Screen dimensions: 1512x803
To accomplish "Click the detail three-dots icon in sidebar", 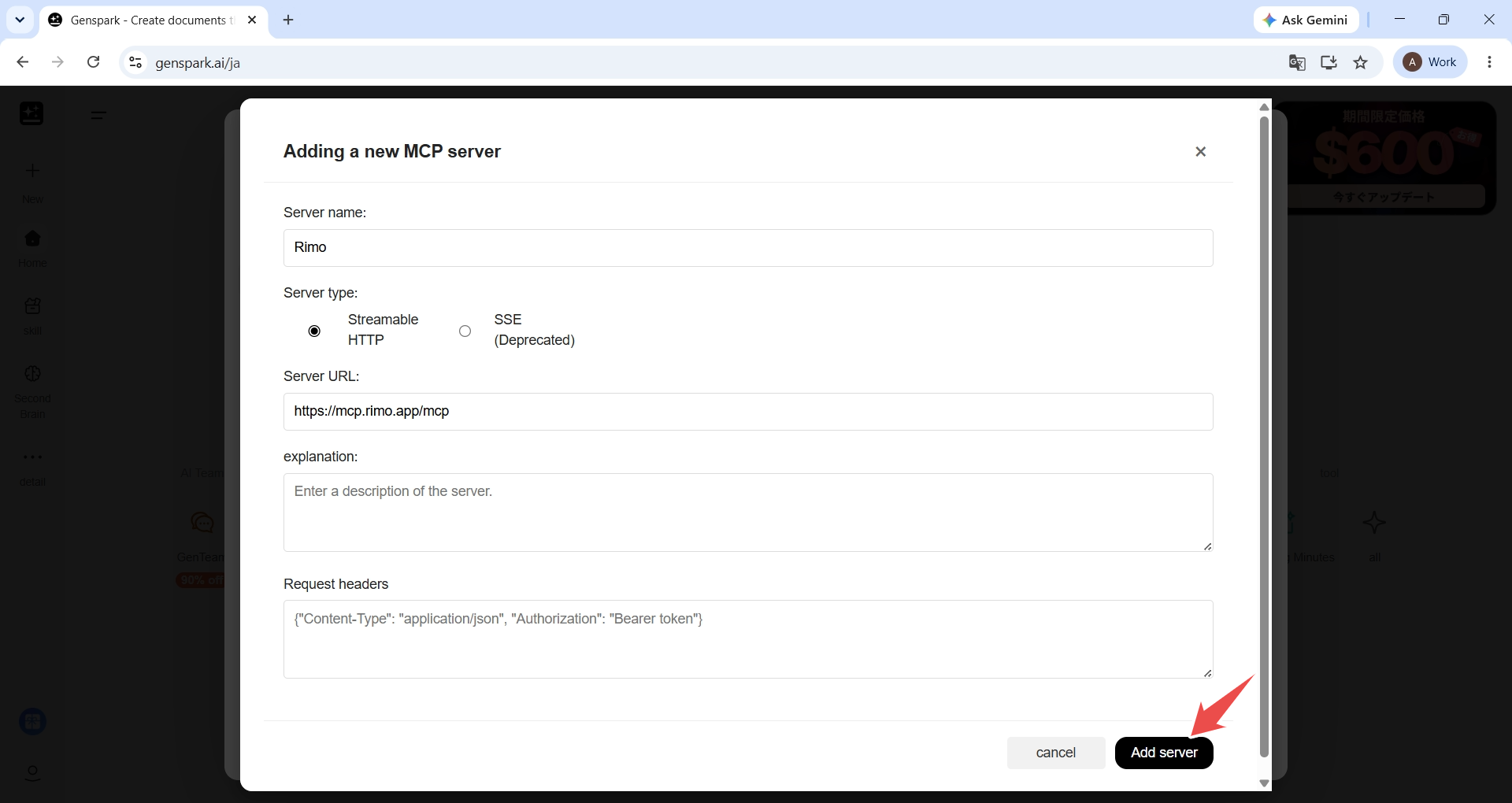I will click(x=32, y=457).
